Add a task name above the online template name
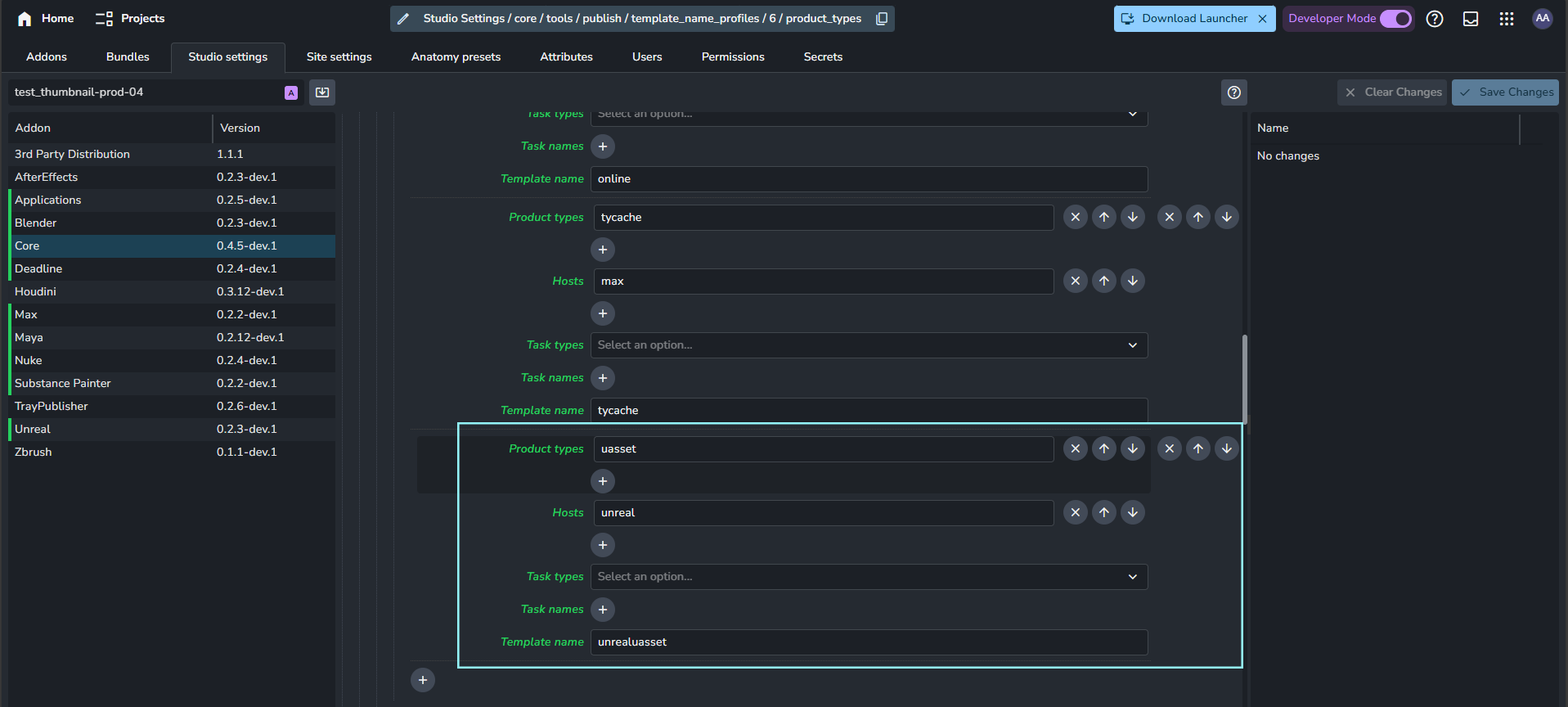 coord(603,146)
